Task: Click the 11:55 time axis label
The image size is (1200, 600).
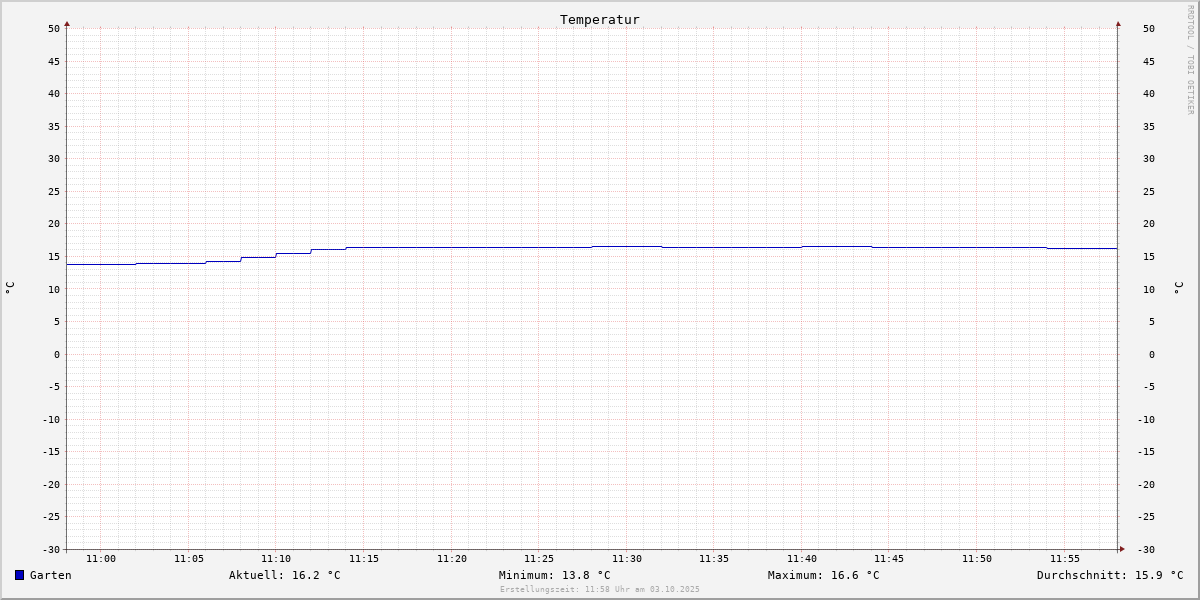Action: (x=1065, y=559)
